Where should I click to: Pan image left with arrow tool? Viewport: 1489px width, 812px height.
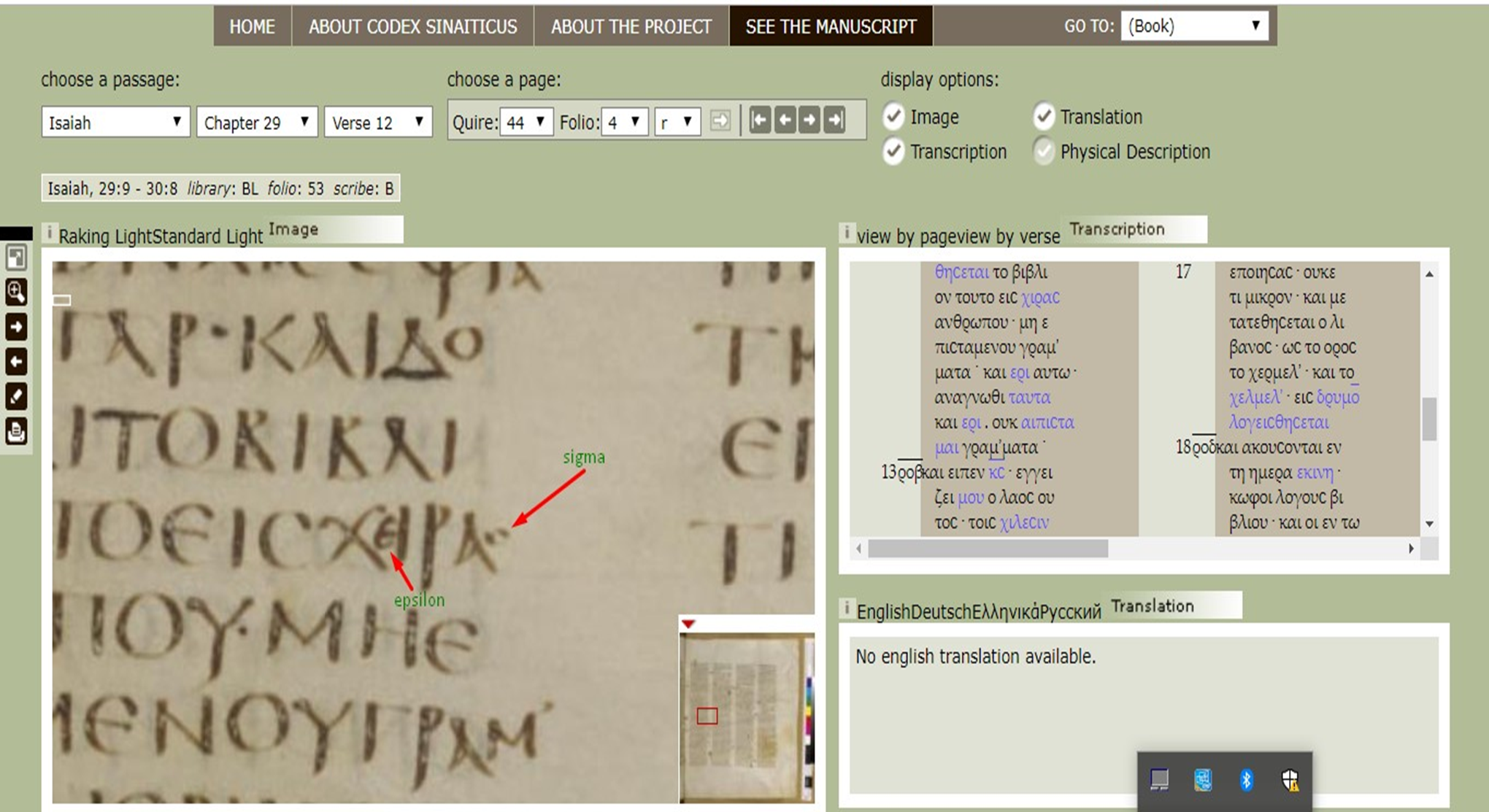coord(16,362)
